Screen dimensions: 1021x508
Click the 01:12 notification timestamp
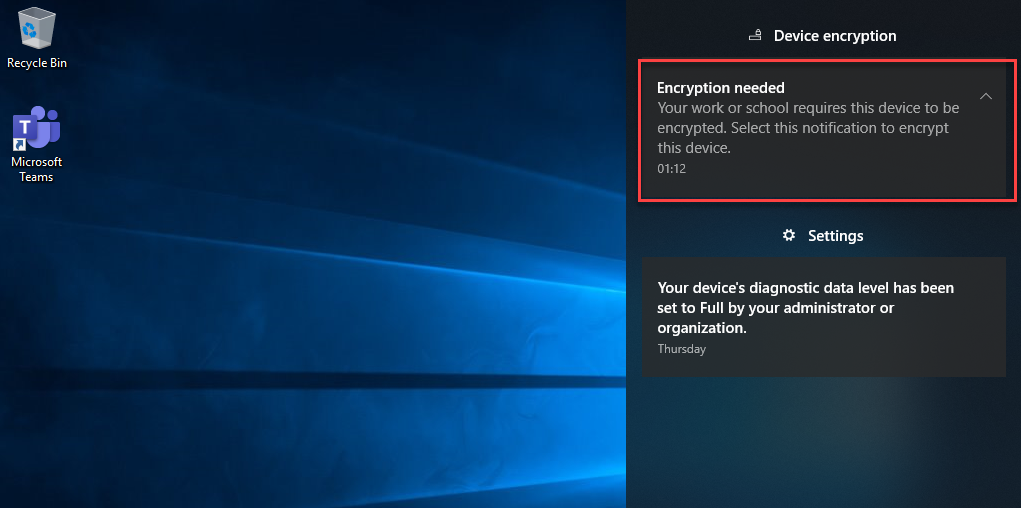click(x=671, y=168)
